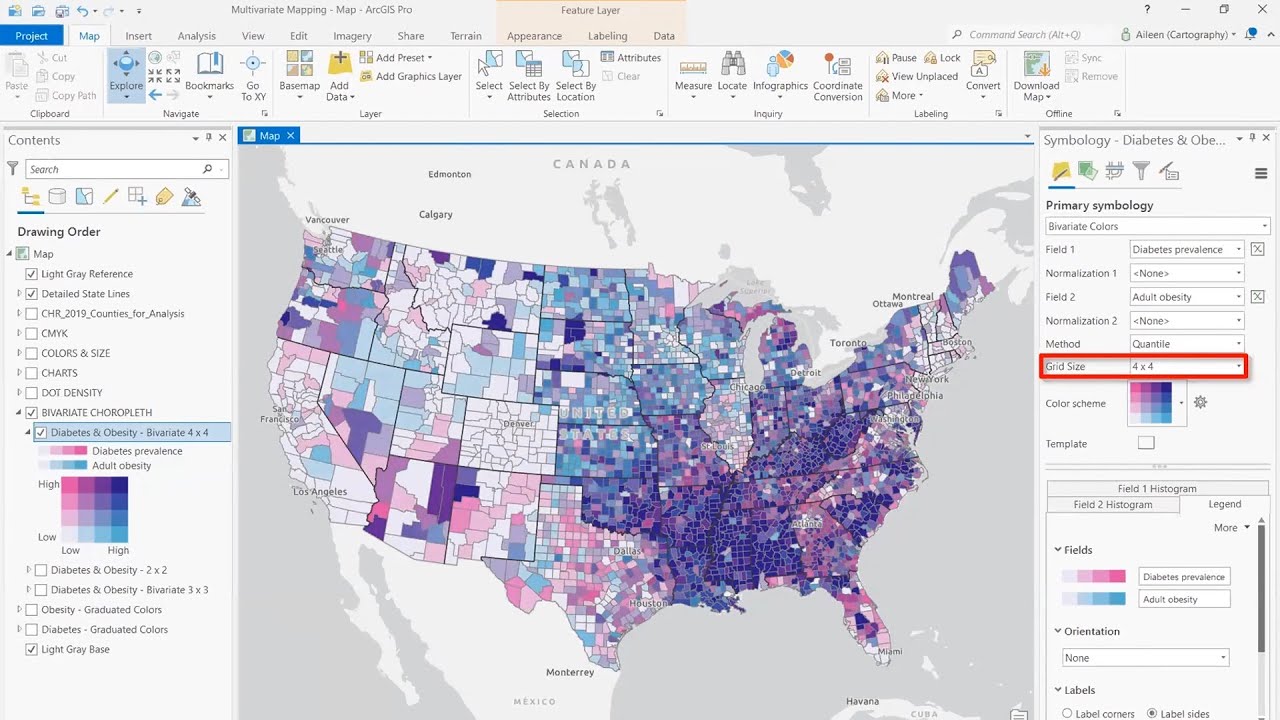Expand the CHARTS group layer
1280x720 pixels.
(19, 373)
